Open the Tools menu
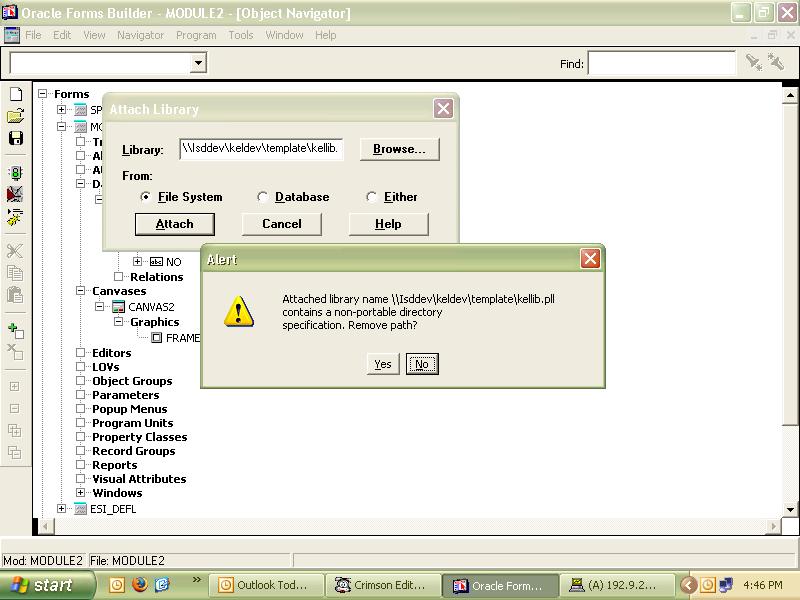This screenshot has width=800, height=600. (241, 35)
